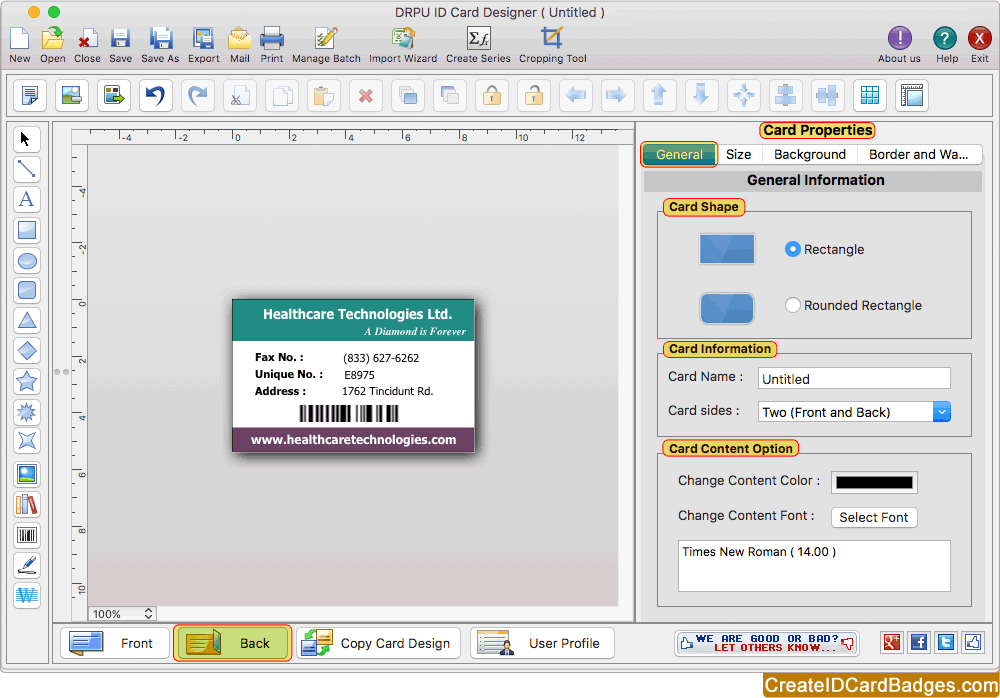Select the Rectangle card shape radio
Screen dimensions: 1000x698
click(x=793, y=249)
